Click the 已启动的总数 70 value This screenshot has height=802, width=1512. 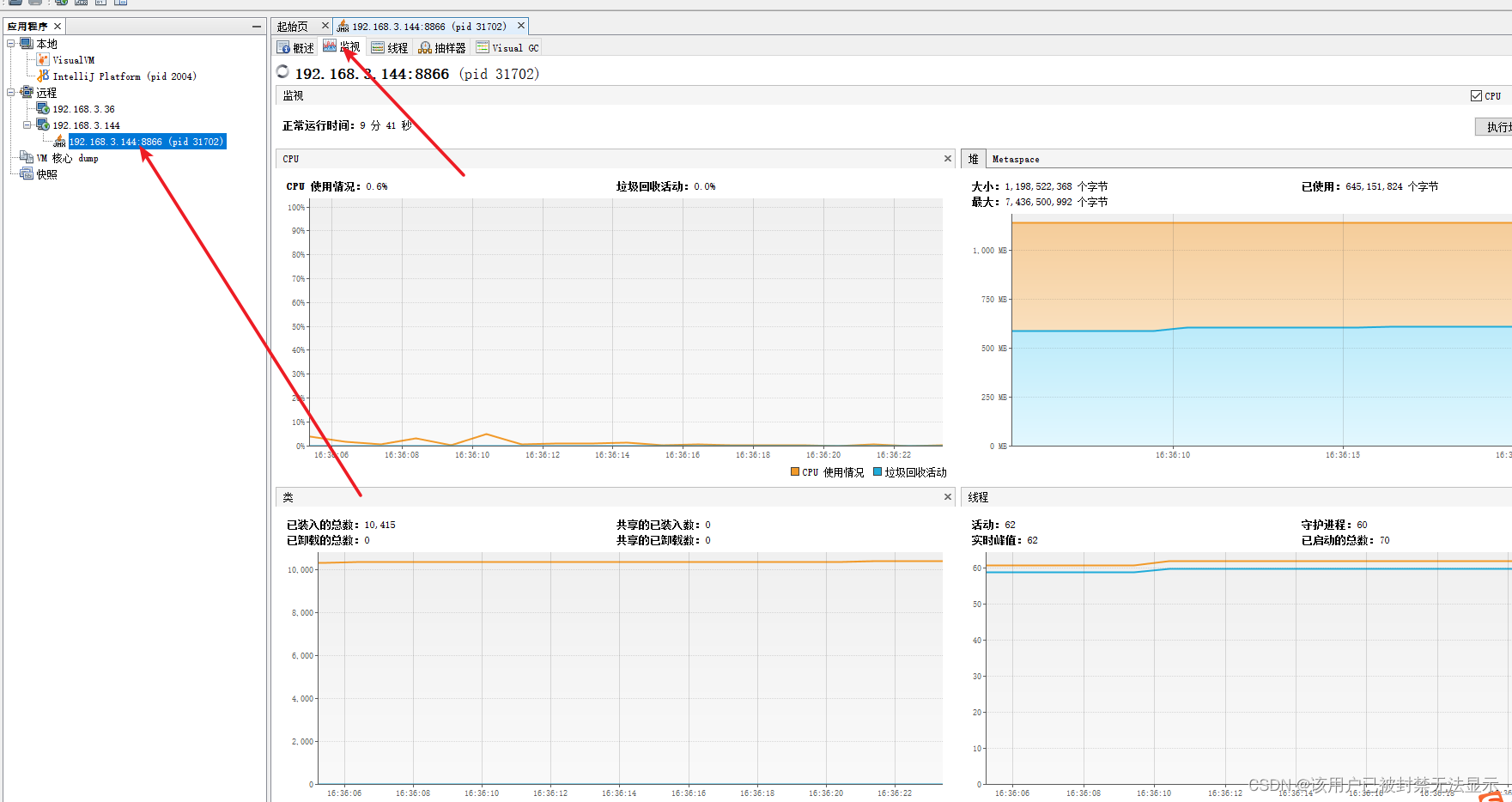pyautogui.click(x=1384, y=540)
